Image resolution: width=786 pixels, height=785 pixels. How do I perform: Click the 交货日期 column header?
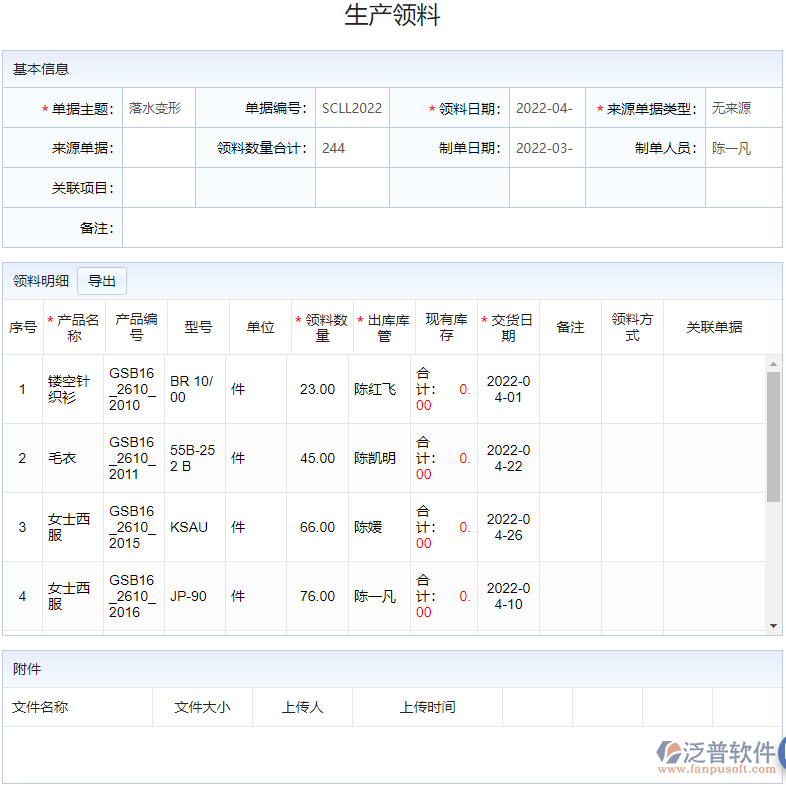[x=508, y=327]
